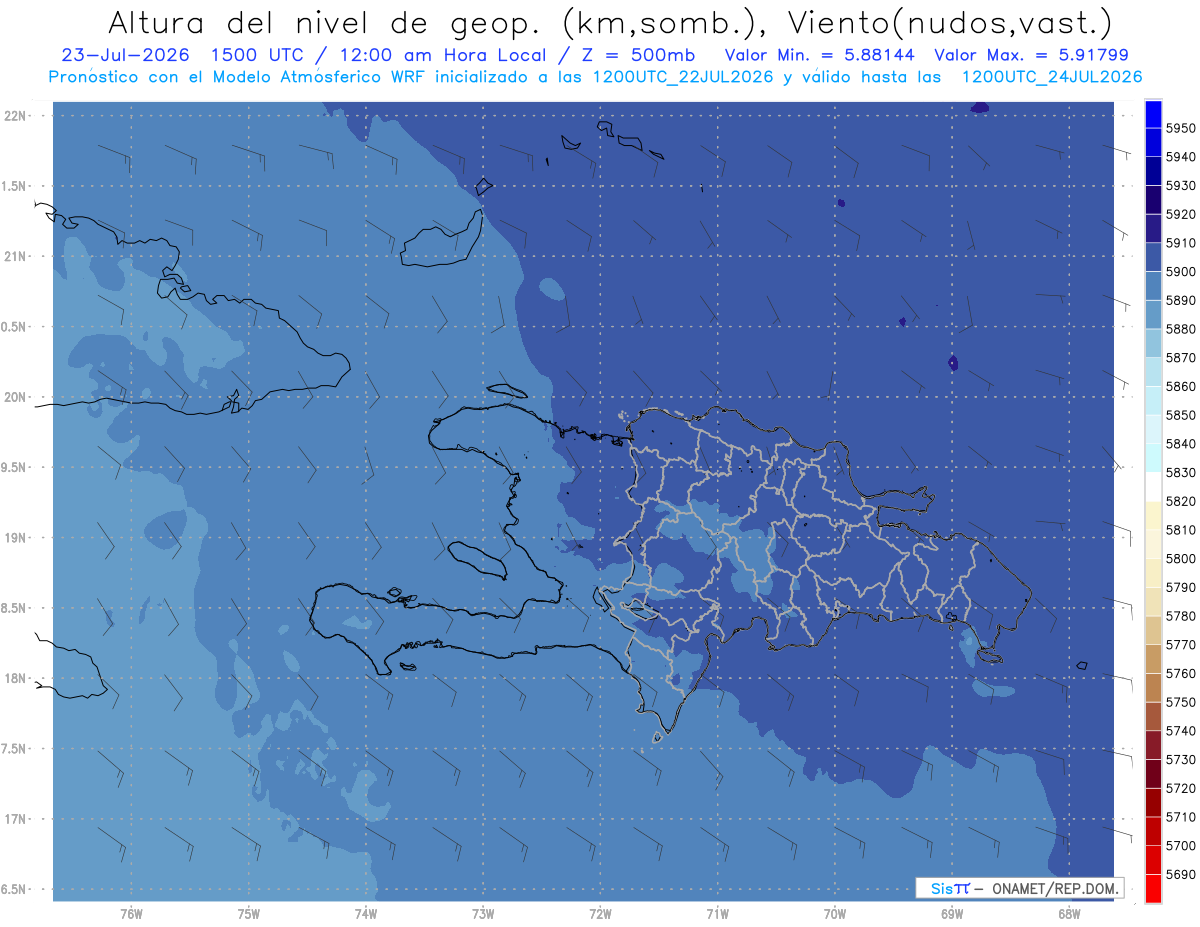Click the '18N' latitude label
This screenshot has height=927, width=1200.
(x=14, y=678)
